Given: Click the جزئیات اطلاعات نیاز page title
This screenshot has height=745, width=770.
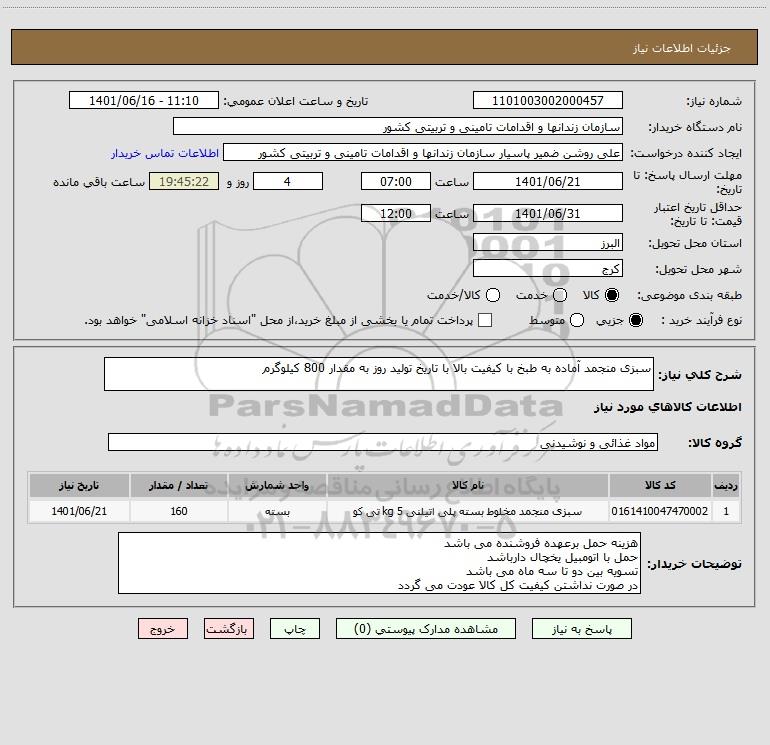Looking at the screenshot, I should click(x=682, y=48).
